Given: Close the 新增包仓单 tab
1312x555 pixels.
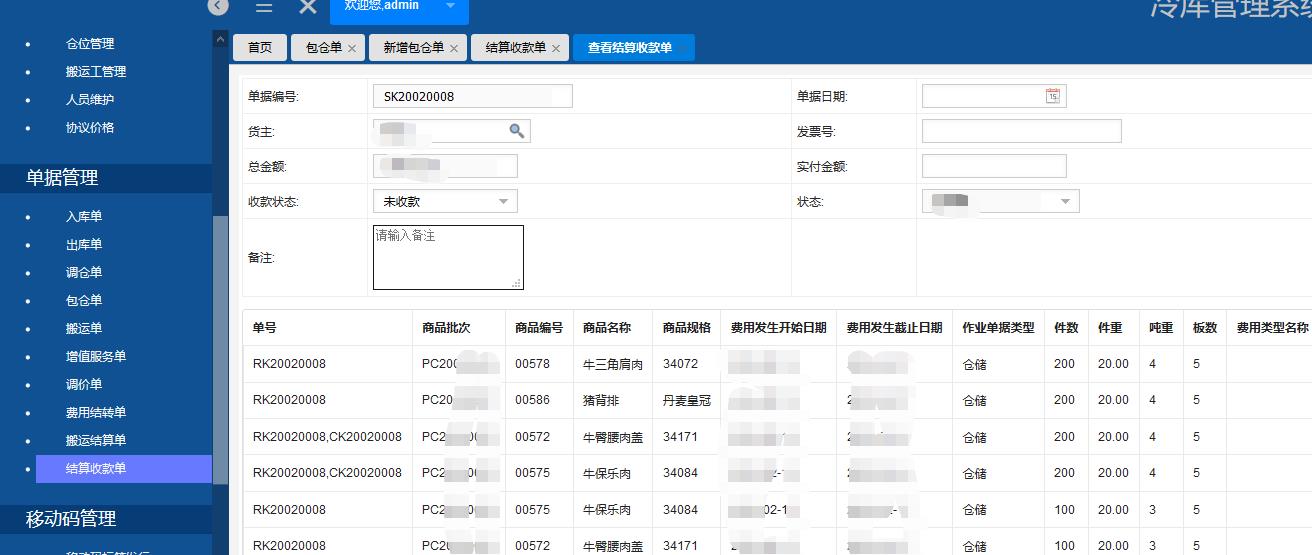Looking at the screenshot, I should coord(454,48).
